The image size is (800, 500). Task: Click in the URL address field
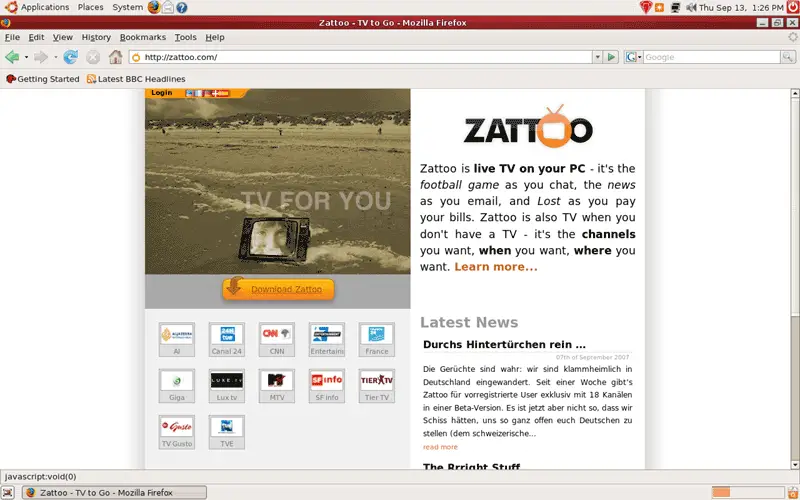360,57
